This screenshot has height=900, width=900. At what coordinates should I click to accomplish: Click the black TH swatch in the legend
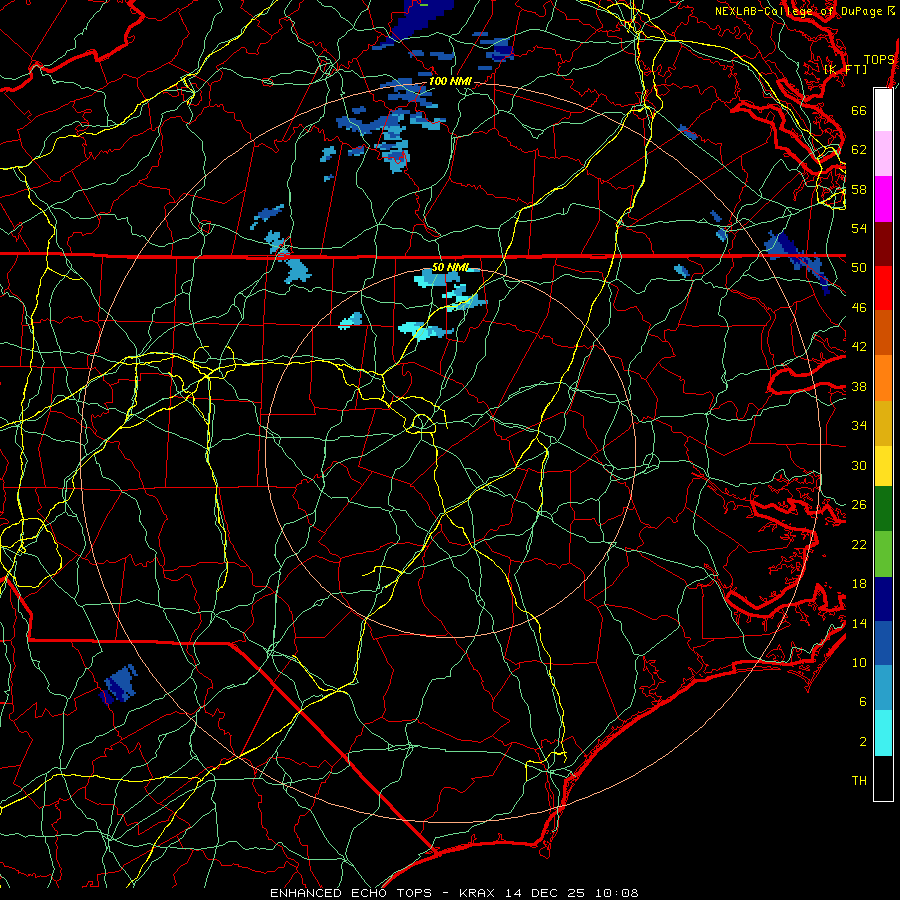[x=883, y=778]
